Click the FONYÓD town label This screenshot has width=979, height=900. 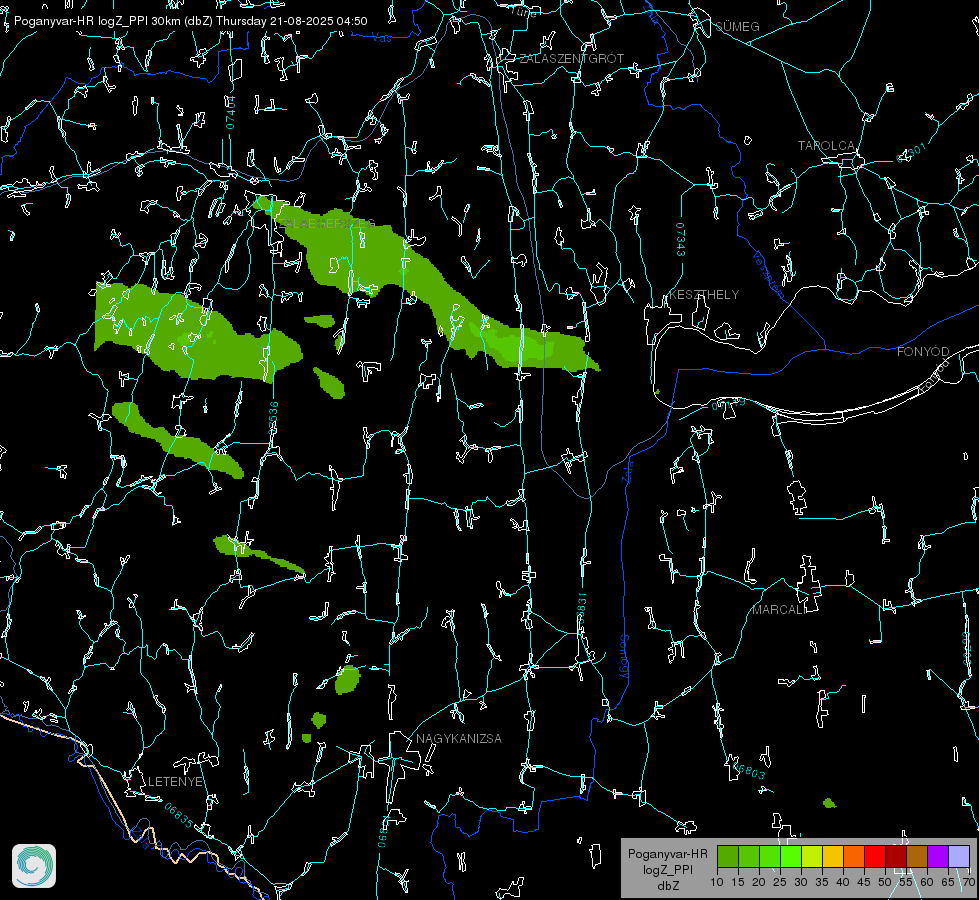(923, 352)
